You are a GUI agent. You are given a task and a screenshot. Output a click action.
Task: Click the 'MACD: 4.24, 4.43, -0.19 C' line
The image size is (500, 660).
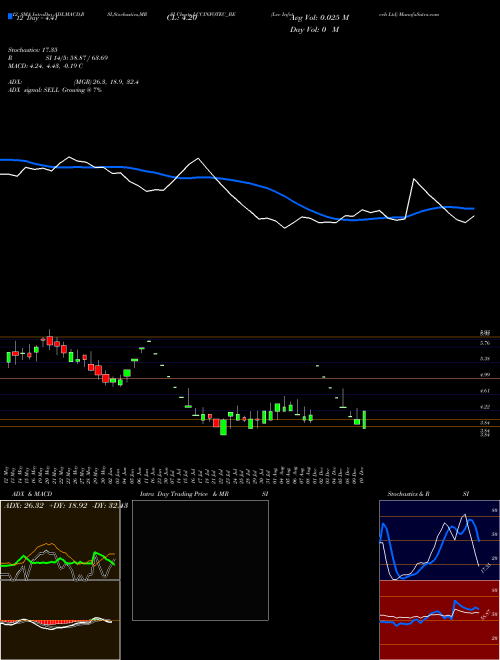45,66
